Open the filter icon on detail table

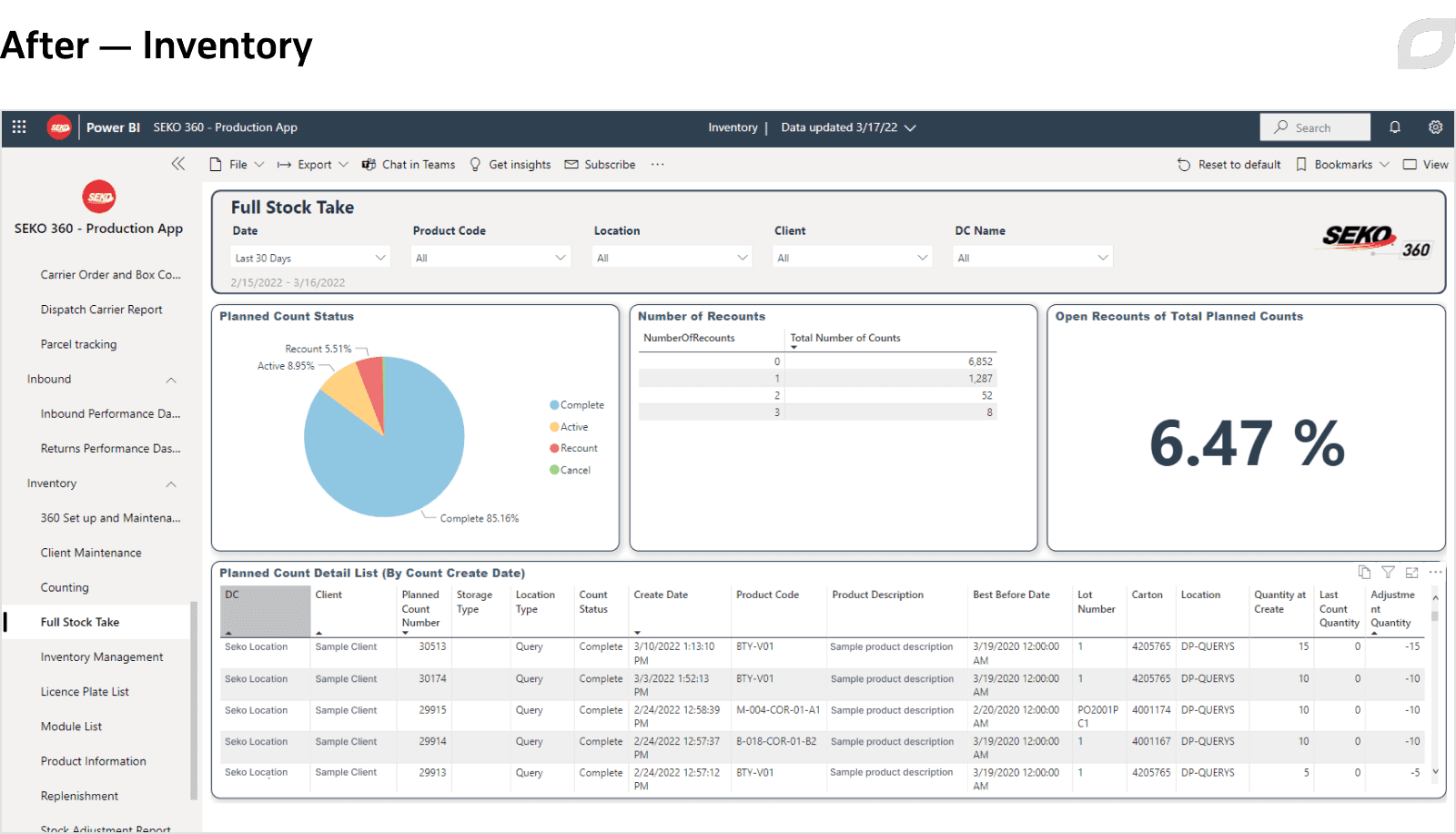tap(1388, 572)
